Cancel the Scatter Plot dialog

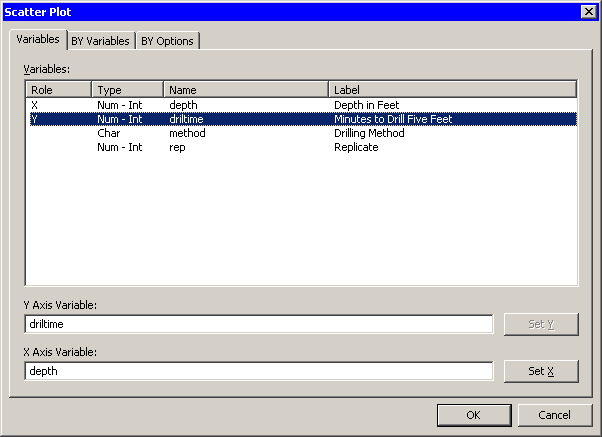554,415
